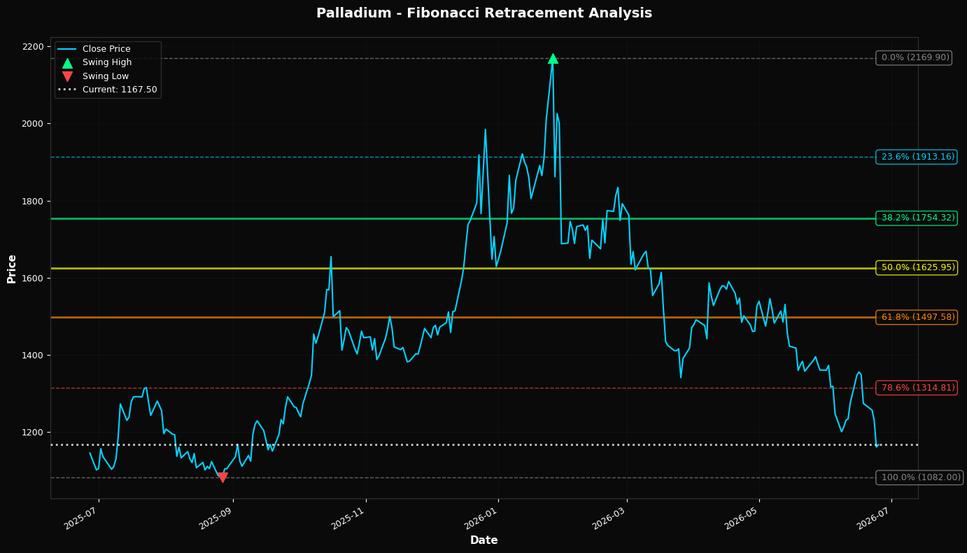Viewport: 967px width, 553px height.
Task: Click the 2026-05 x-axis date label
Action: point(742,518)
